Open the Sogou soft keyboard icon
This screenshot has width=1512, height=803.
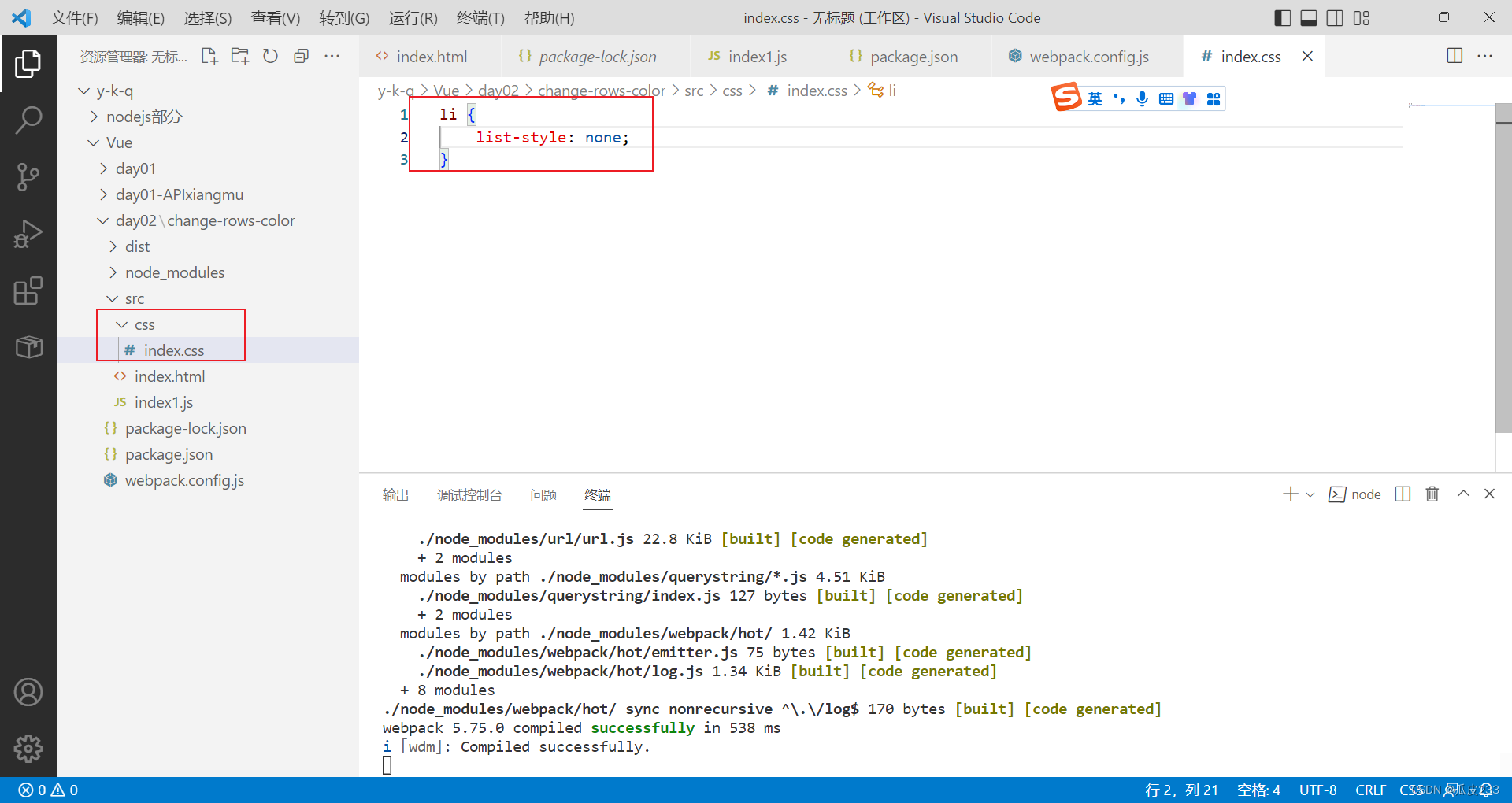coord(1166,98)
